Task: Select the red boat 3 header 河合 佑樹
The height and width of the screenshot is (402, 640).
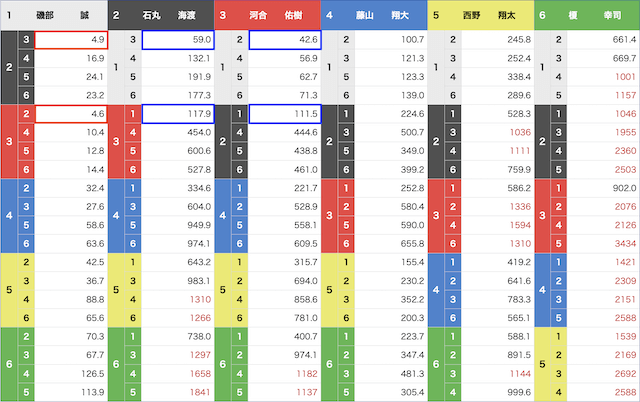Action: pos(267,16)
